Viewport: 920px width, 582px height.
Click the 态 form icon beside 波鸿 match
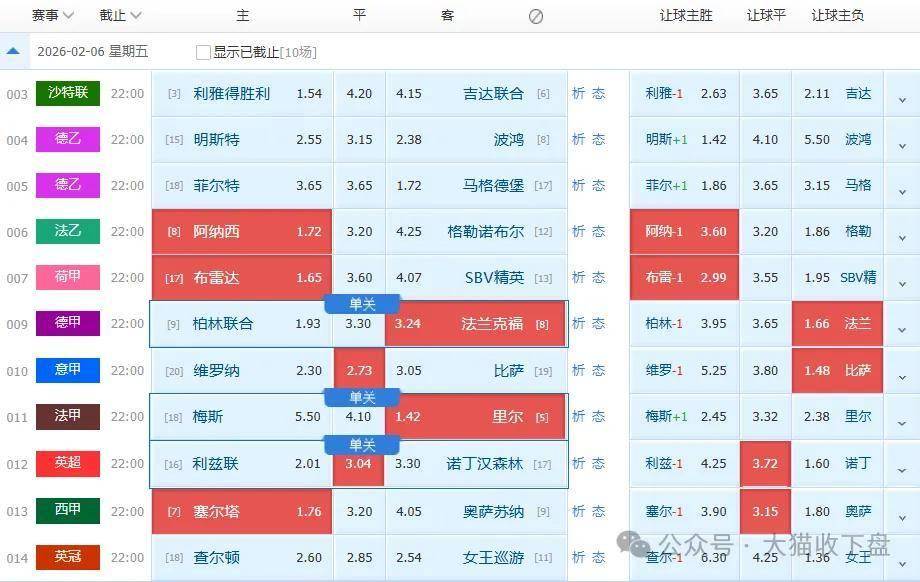[x=597, y=139]
